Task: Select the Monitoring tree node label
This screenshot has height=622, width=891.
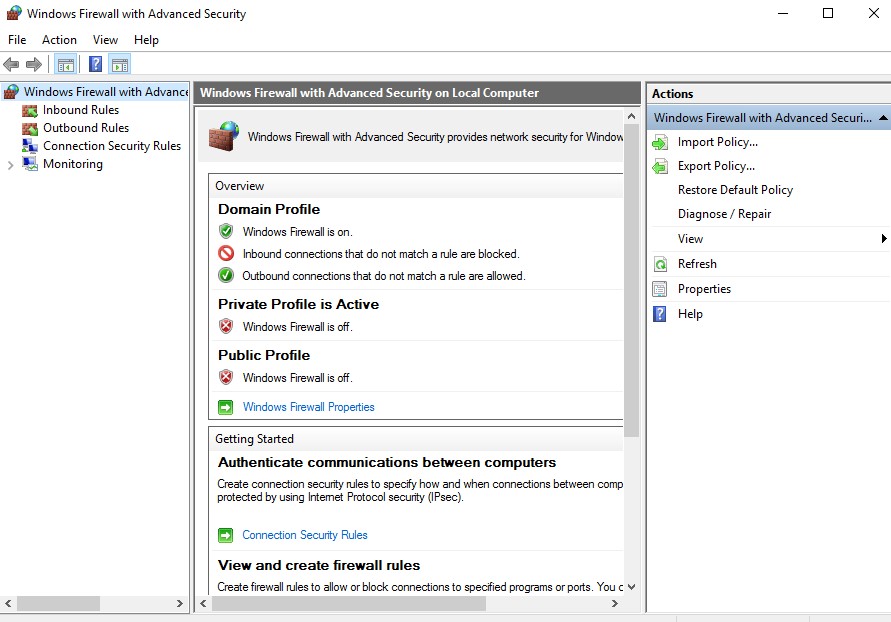Action: pos(73,164)
